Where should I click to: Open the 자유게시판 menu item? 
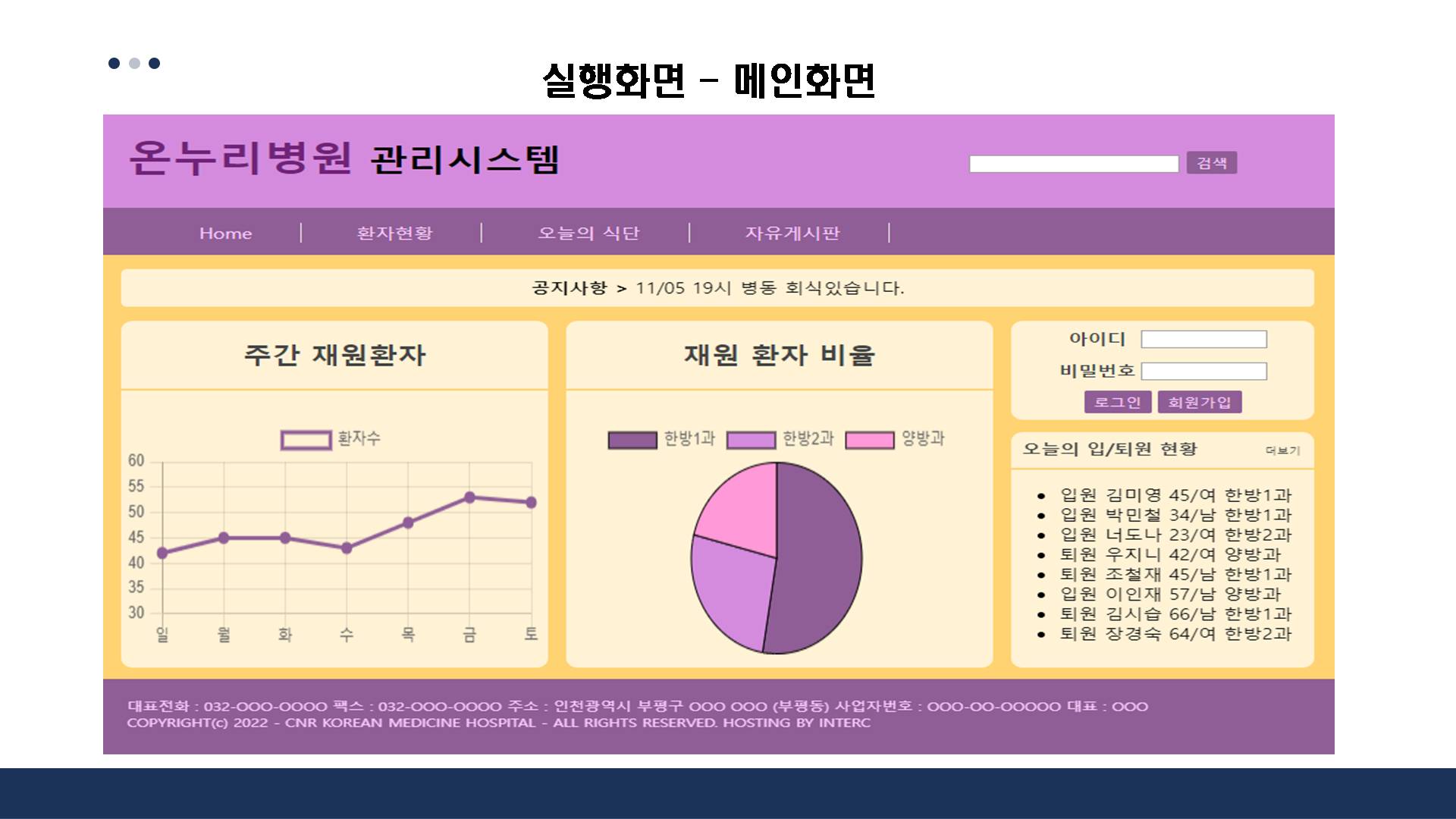(x=792, y=233)
